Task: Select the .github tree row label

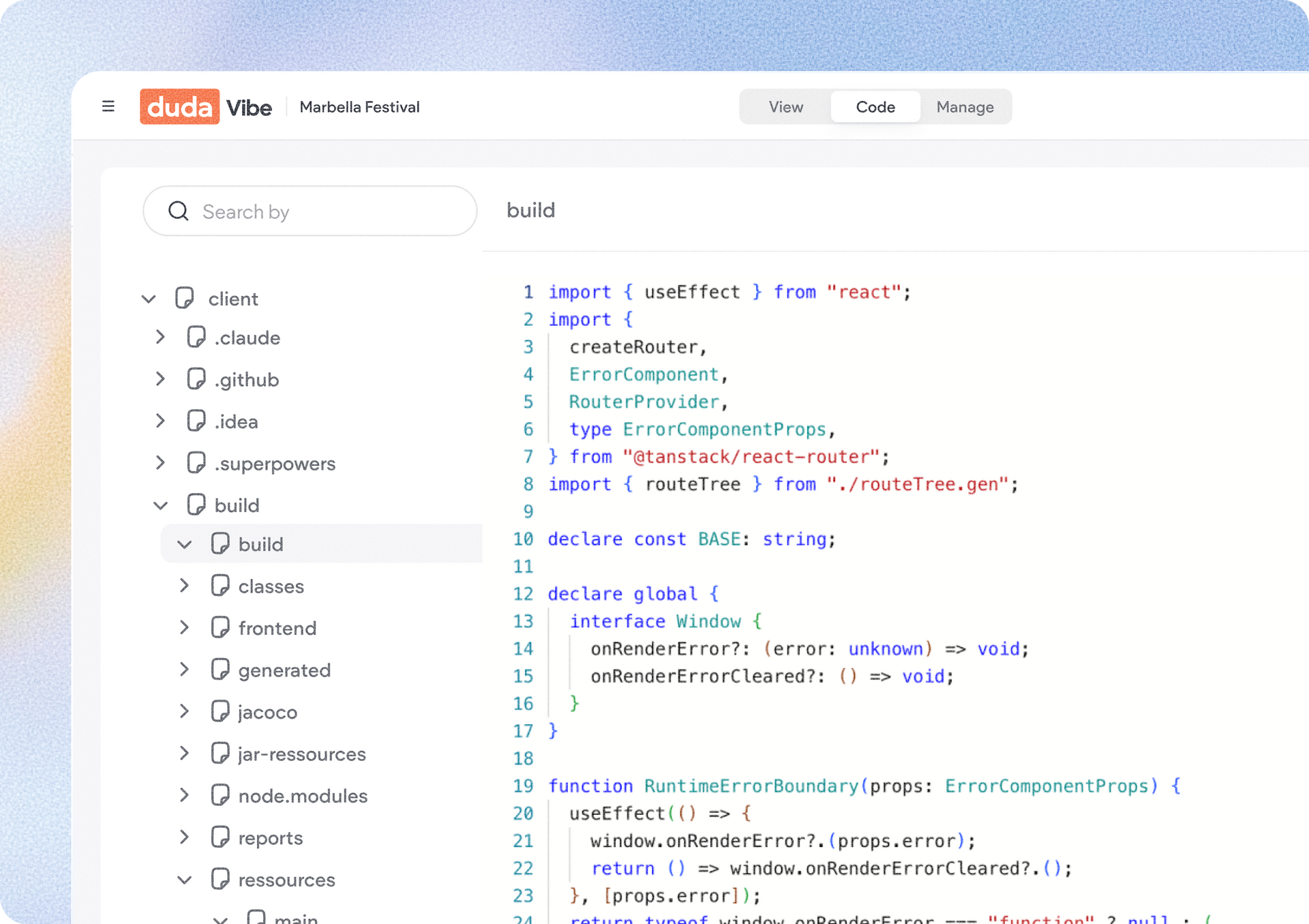Action: [246, 380]
